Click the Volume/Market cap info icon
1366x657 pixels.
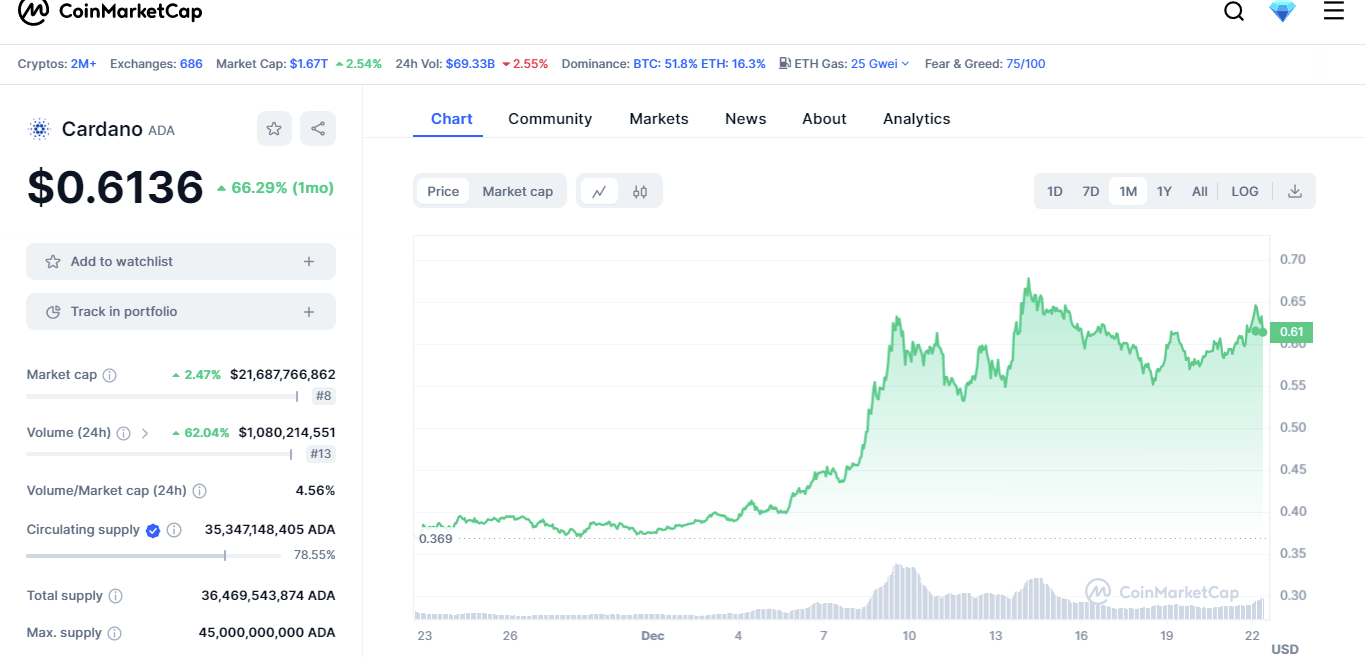(x=199, y=491)
